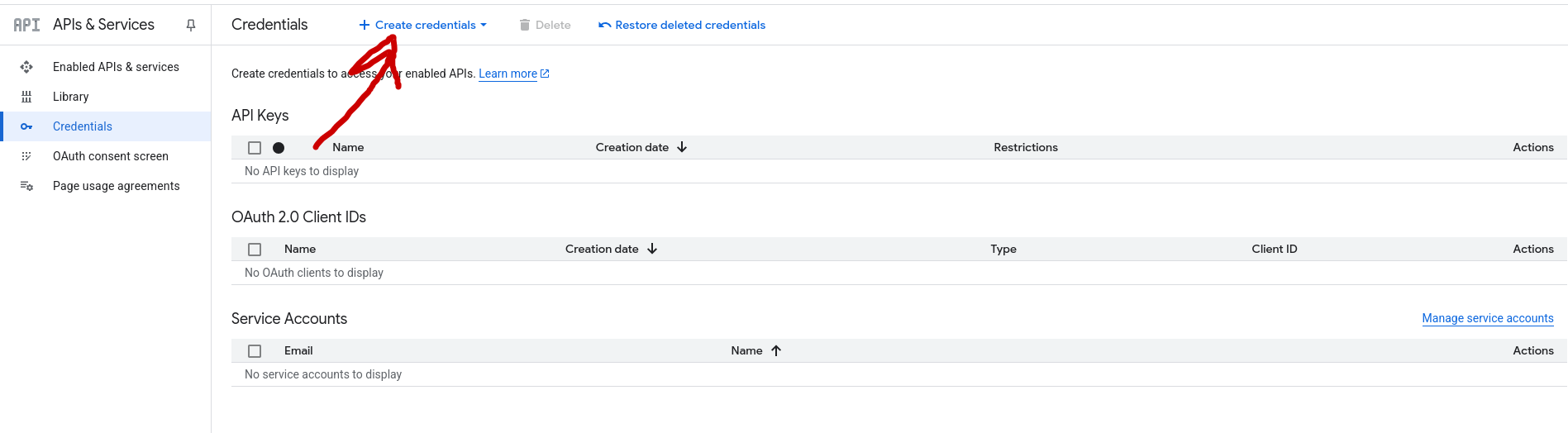Click the OAuth consent screen icon
Viewport: 1568px width, 433px height.
[x=26, y=156]
